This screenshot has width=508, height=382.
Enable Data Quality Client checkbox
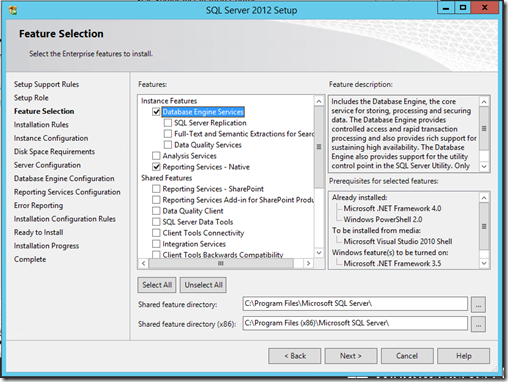156,211
